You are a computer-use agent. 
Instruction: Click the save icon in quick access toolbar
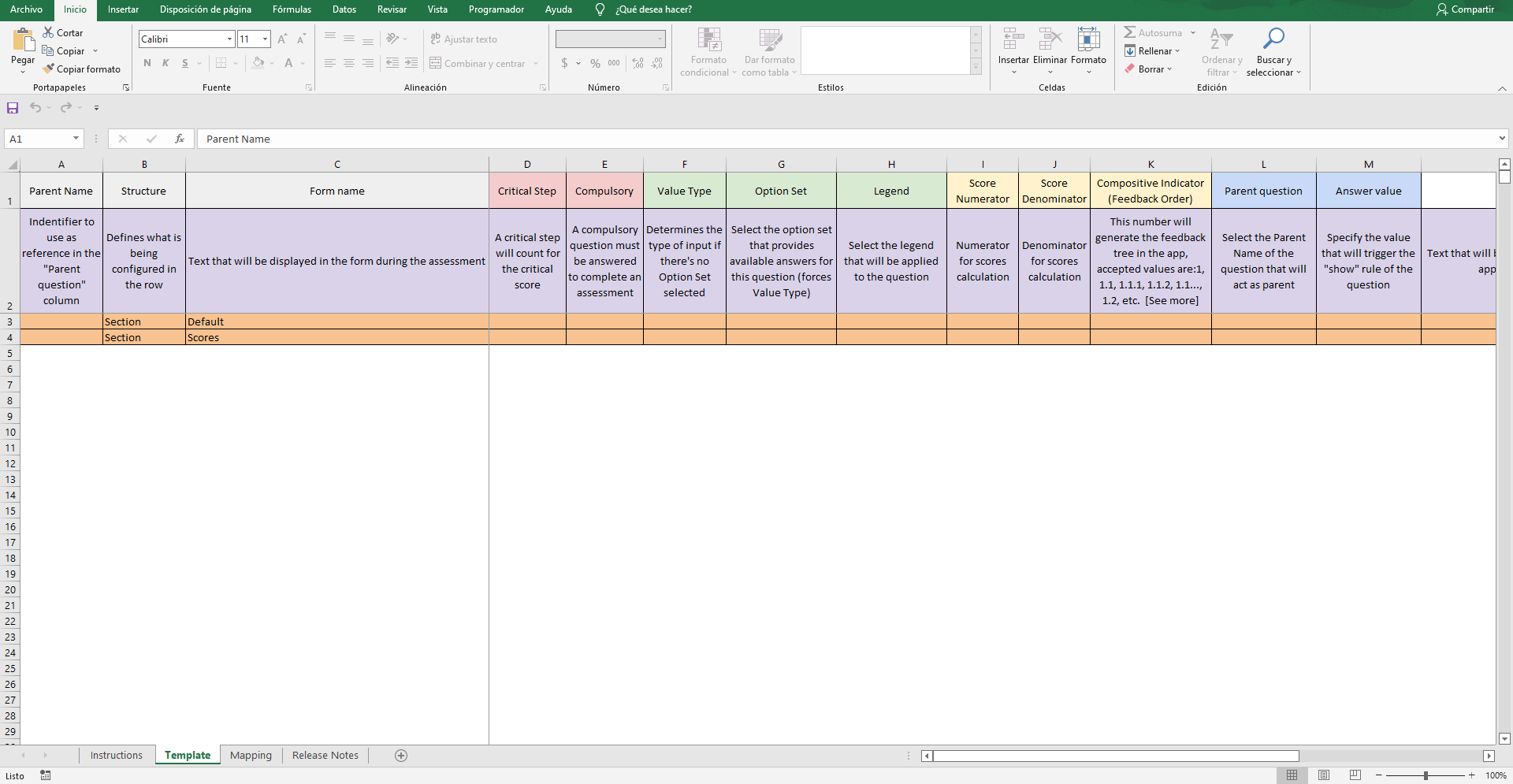[13, 107]
